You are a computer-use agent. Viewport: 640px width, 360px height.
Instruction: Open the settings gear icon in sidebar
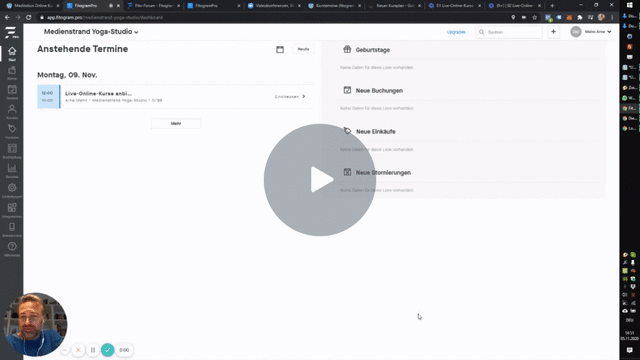tap(12, 190)
